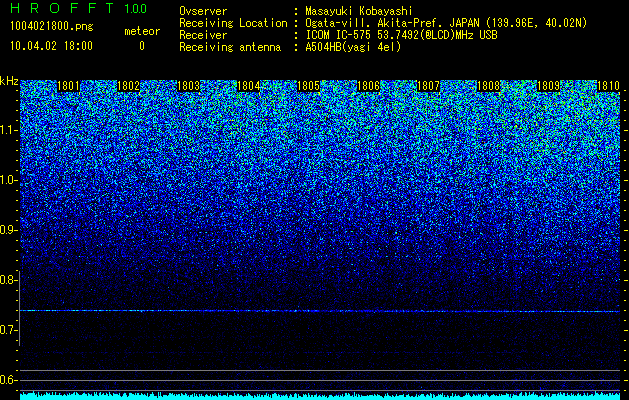Click the A504HB(yagi 4el) antenna value
Image resolution: width=629 pixels, height=400 pixels.
pos(353,47)
